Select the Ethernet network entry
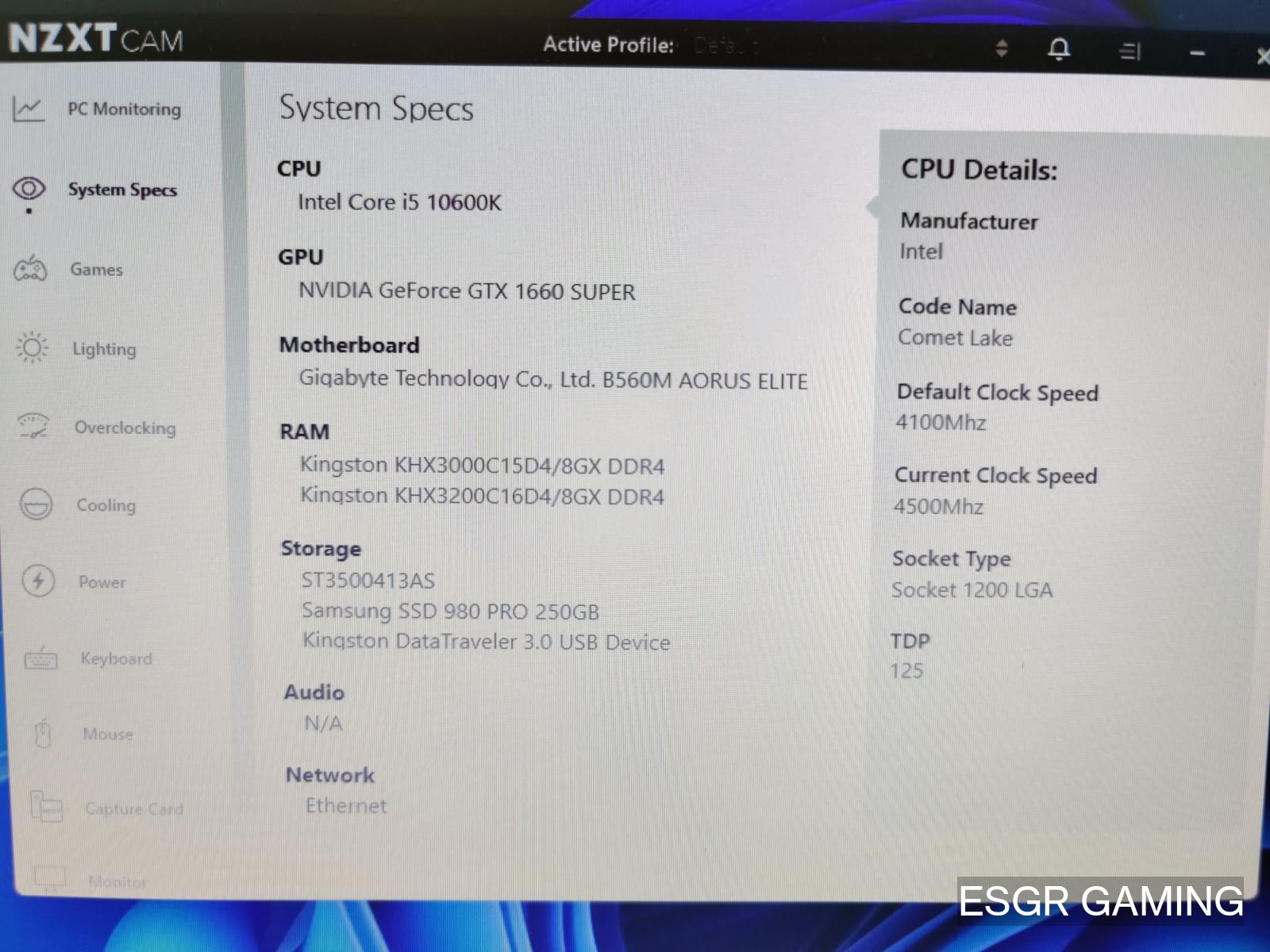Image resolution: width=1270 pixels, height=952 pixels. 346,805
